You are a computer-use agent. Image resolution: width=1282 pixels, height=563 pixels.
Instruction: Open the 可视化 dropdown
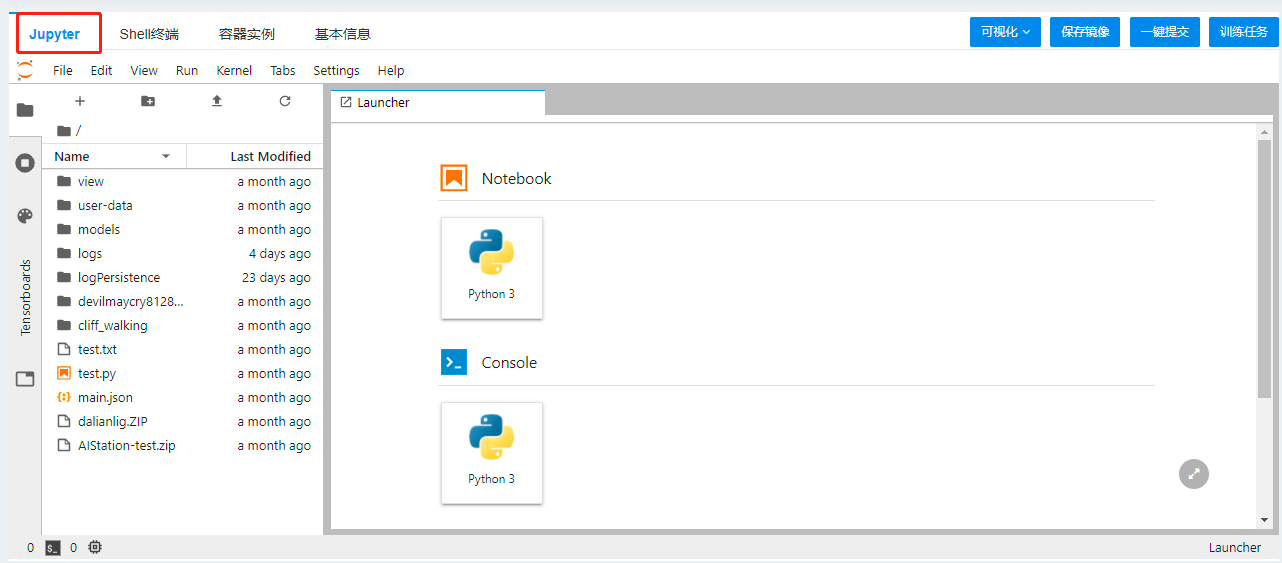click(x=1005, y=32)
